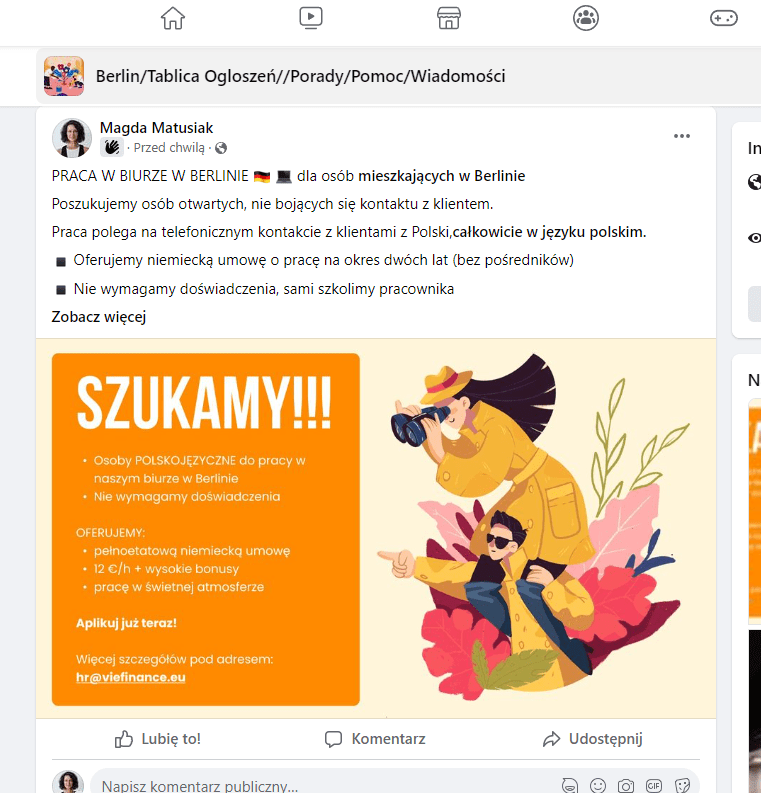Open the Berlin/Tablica Ogloszeń group title
The image size is (761, 793).
[300, 76]
